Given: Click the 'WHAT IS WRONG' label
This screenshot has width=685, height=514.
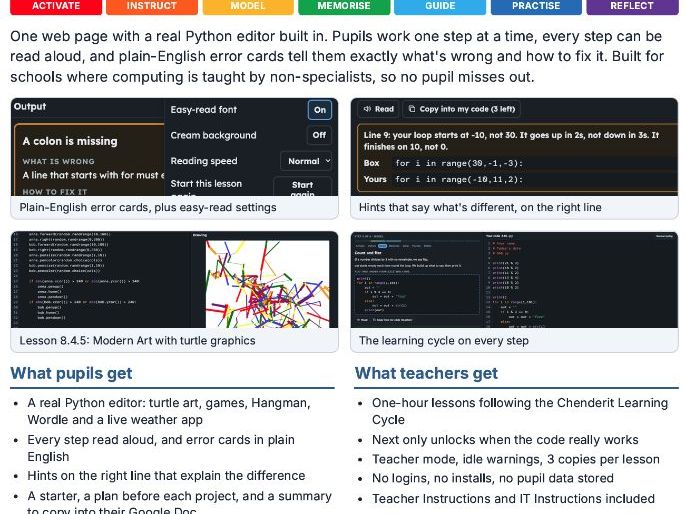Looking at the screenshot, I should [58, 161].
